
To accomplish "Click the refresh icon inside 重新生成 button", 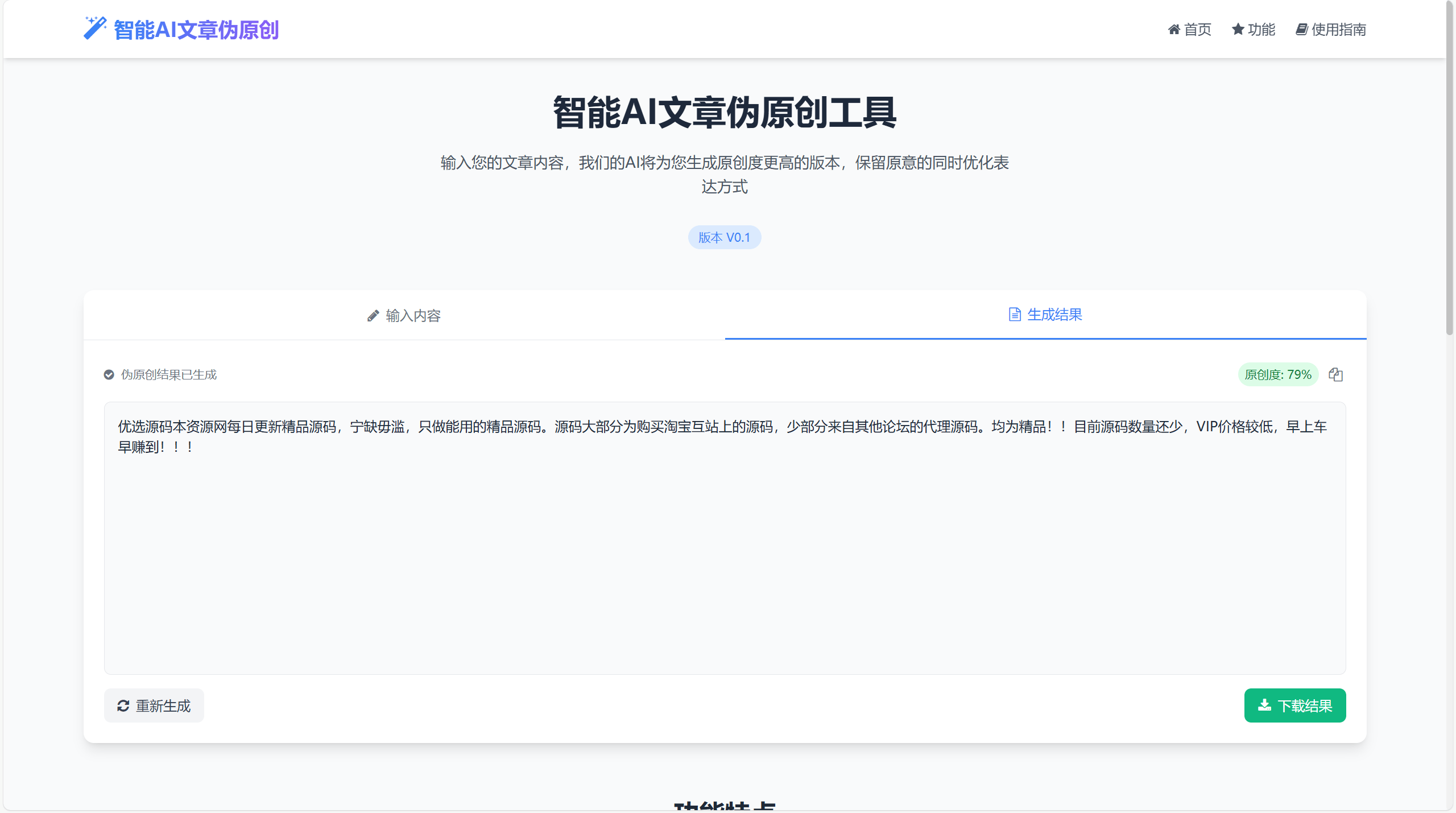I will coord(125,705).
